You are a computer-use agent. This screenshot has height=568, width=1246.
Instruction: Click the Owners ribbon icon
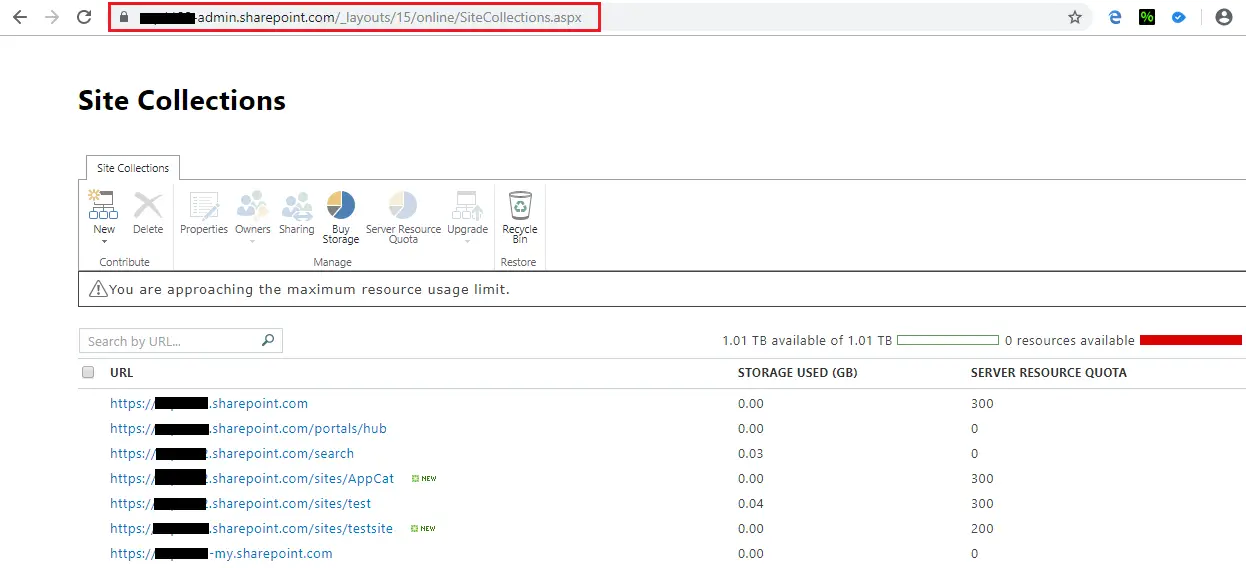252,205
